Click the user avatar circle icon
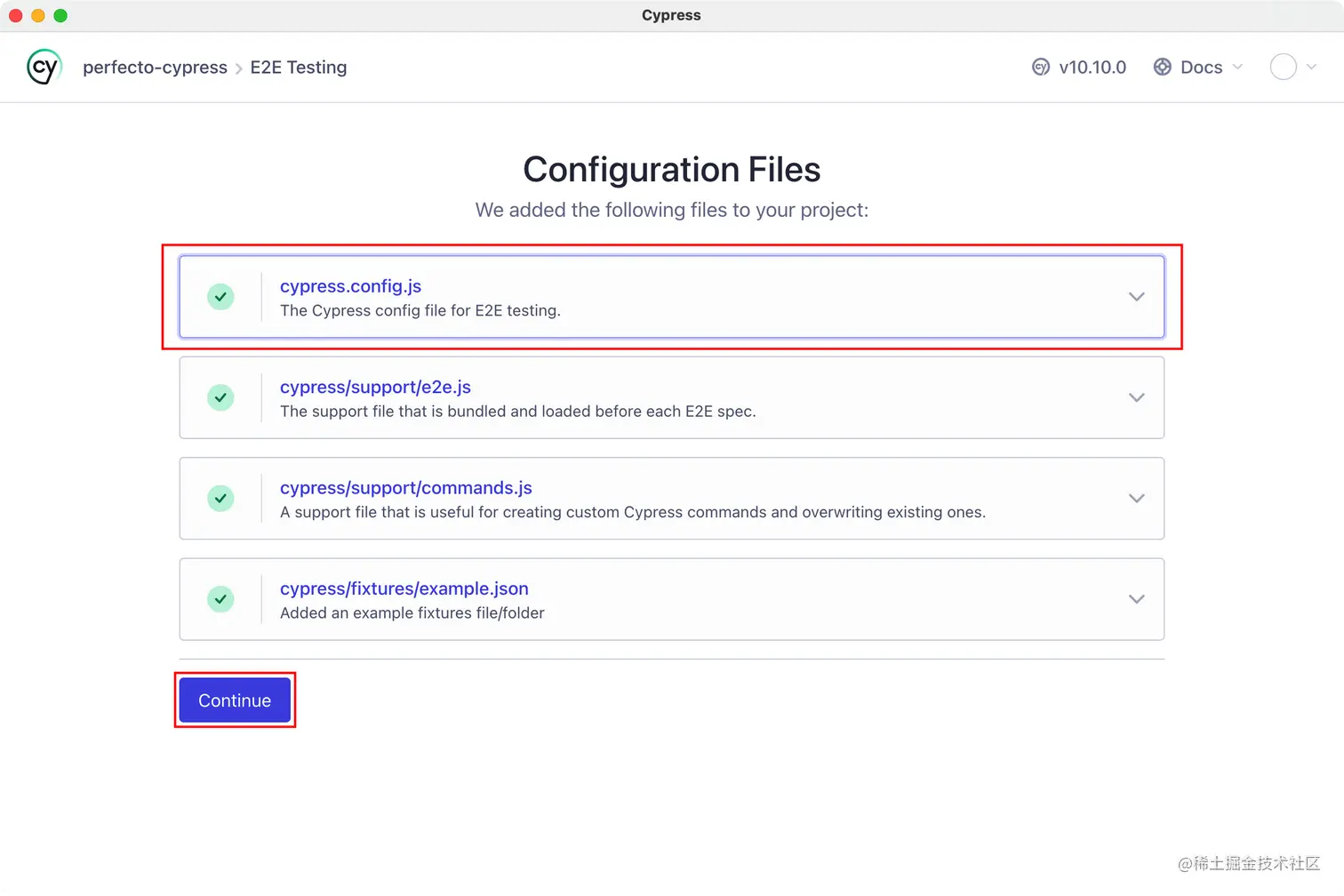This screenshot has width=1344, height=896. tap(1283, 68)
